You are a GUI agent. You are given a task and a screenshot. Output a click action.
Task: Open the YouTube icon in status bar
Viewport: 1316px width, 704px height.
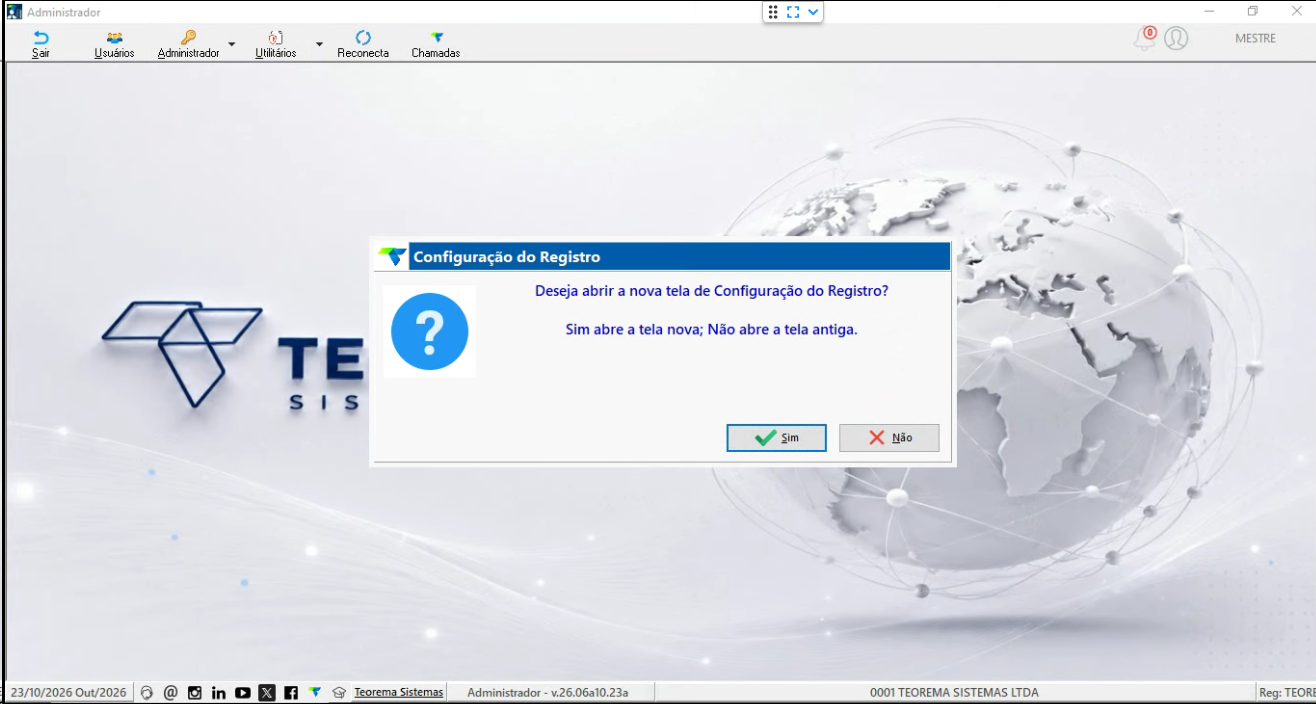243,692
